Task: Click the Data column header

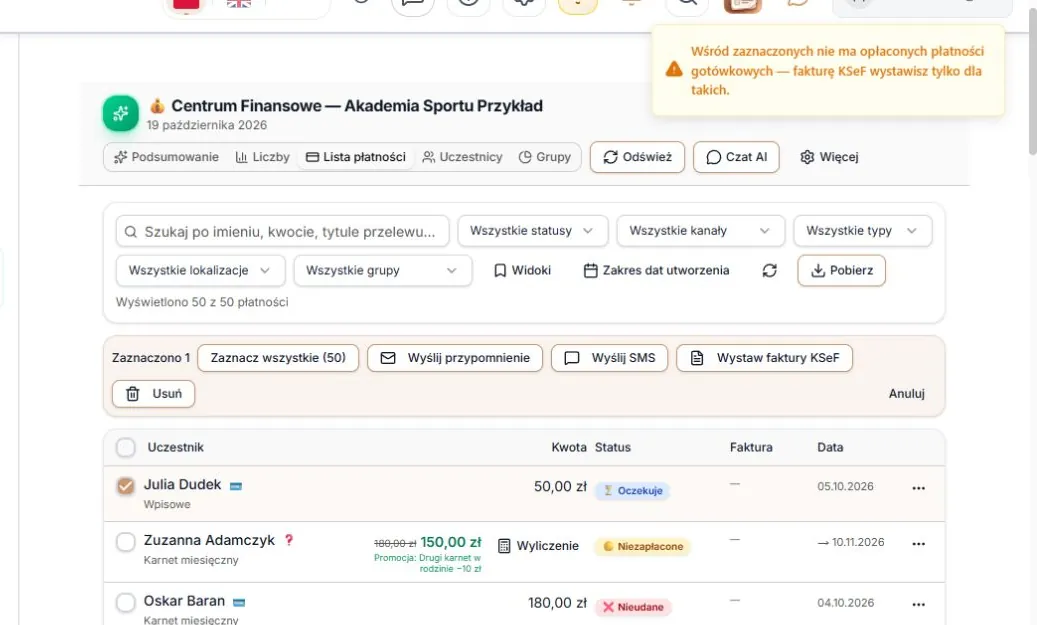Action: pos(830,448)
